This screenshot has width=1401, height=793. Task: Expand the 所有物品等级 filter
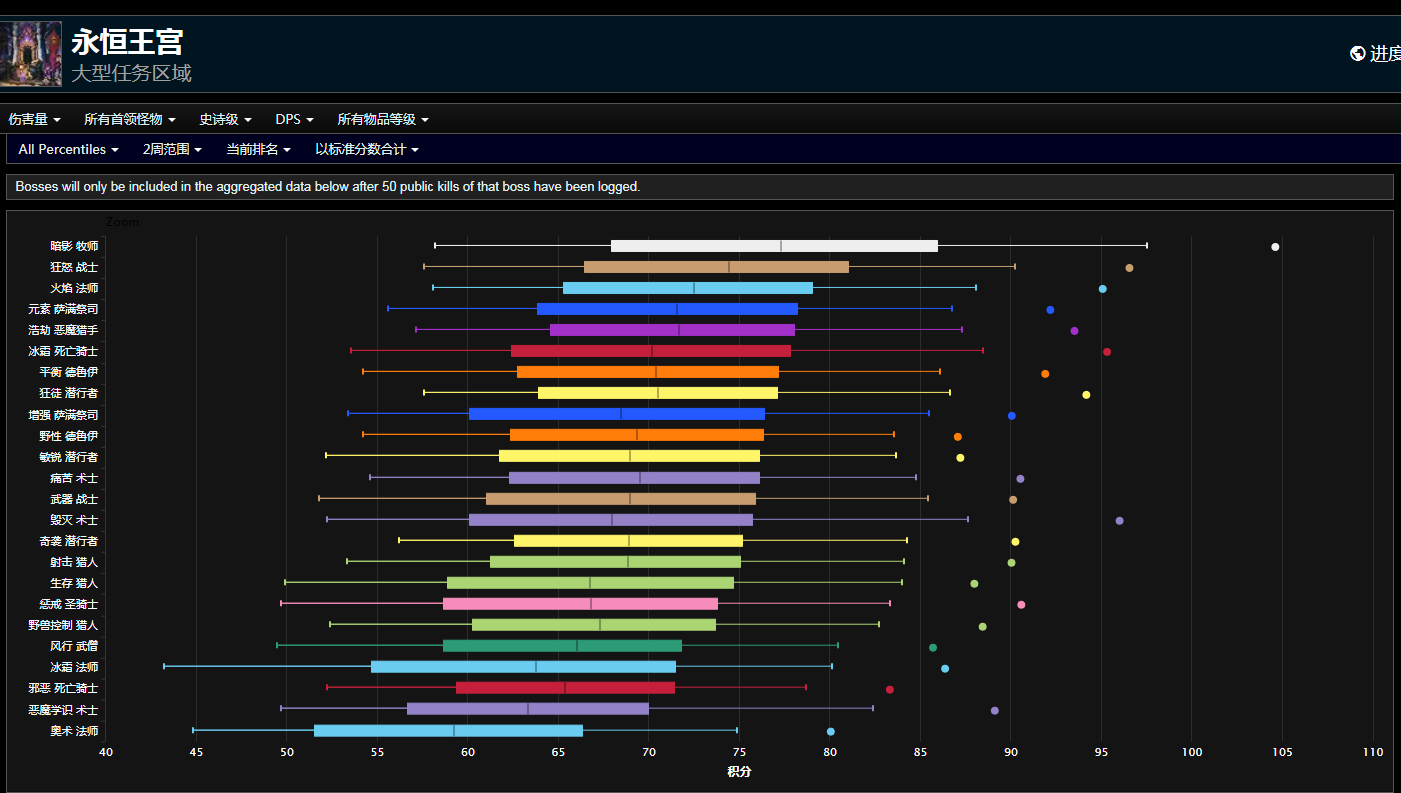coord(382,119)
